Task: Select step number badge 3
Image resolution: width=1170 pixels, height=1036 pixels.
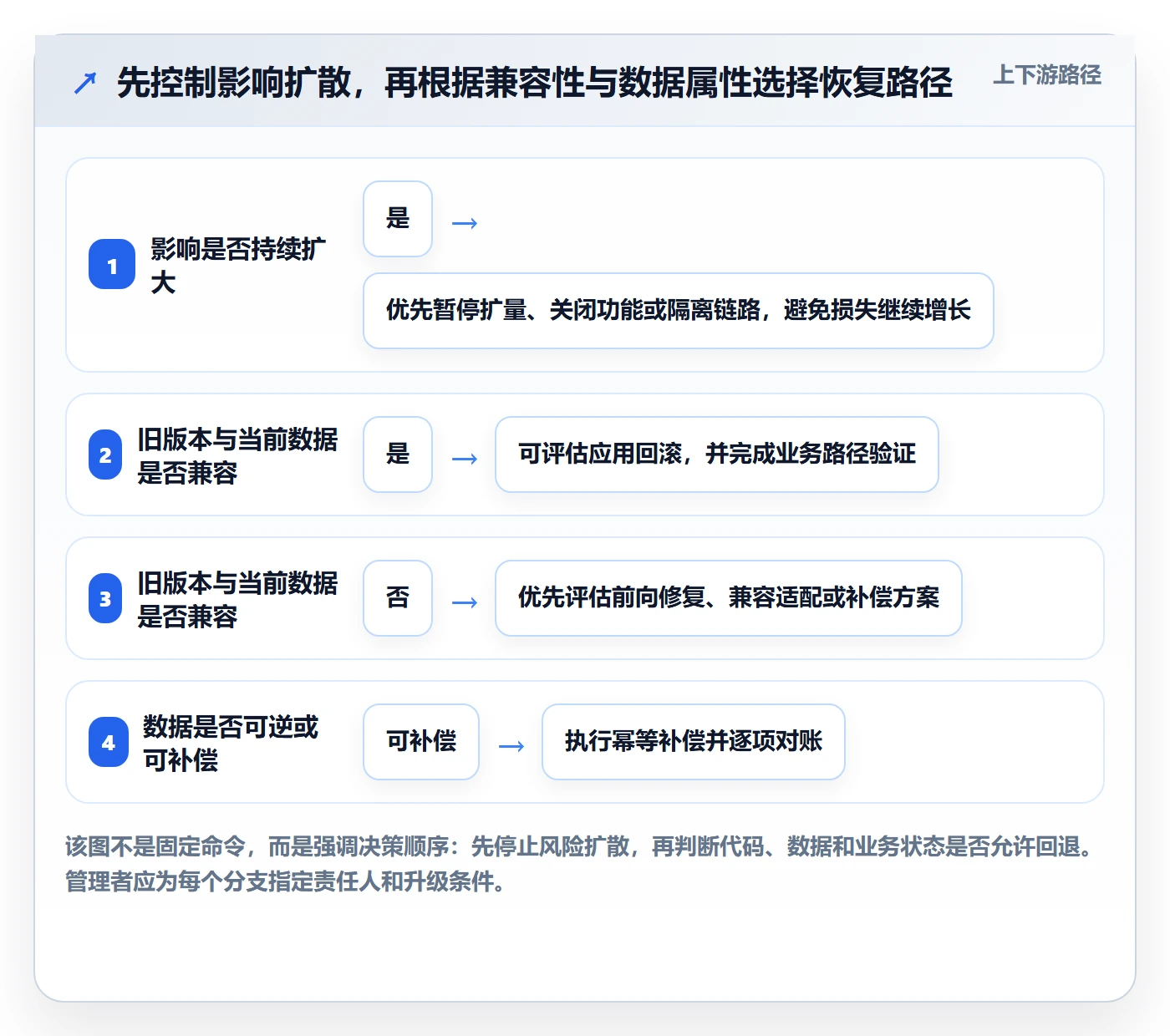Action: [x=105, y=598]
